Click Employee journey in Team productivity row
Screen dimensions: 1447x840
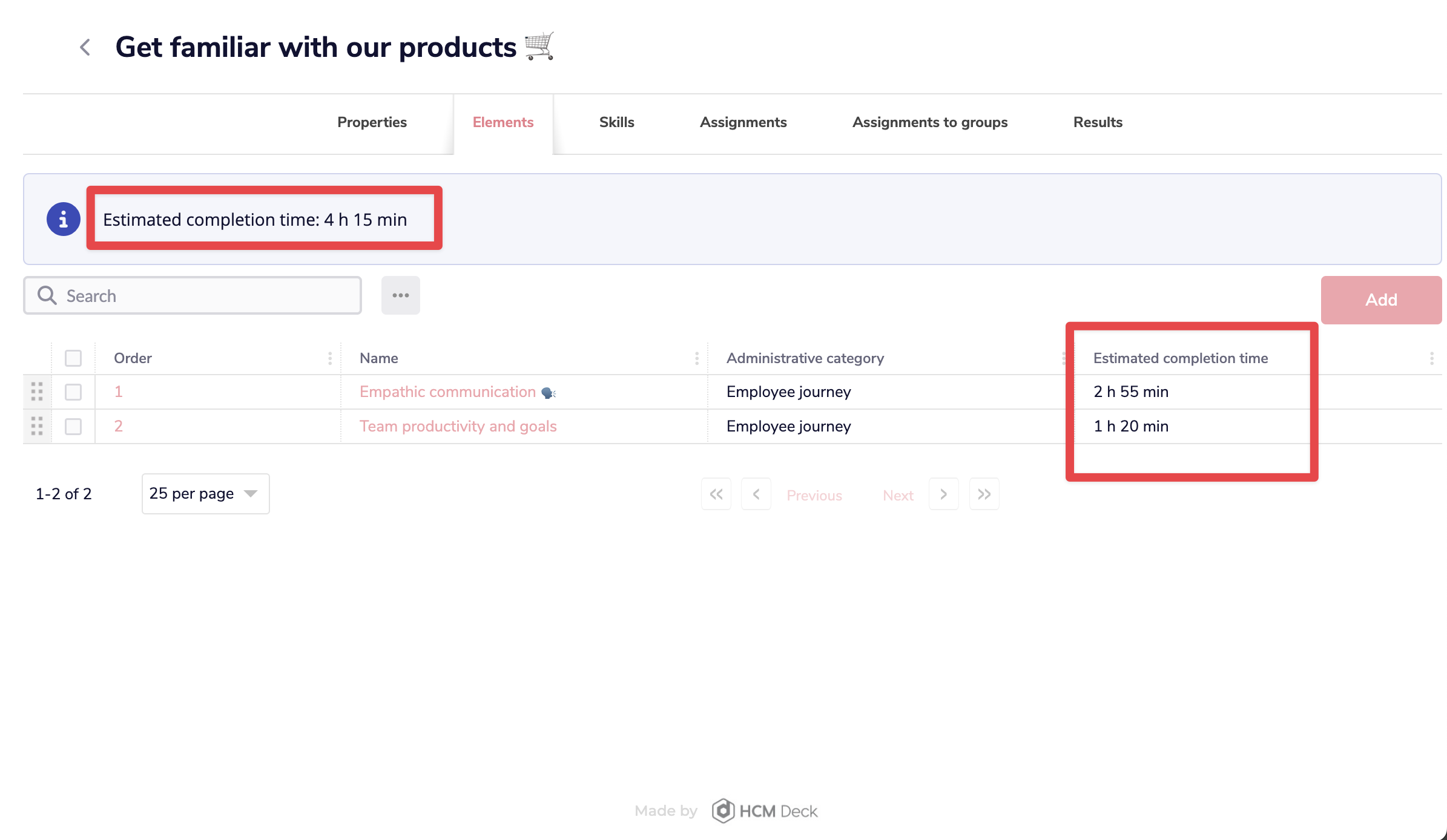coord(789,426)
